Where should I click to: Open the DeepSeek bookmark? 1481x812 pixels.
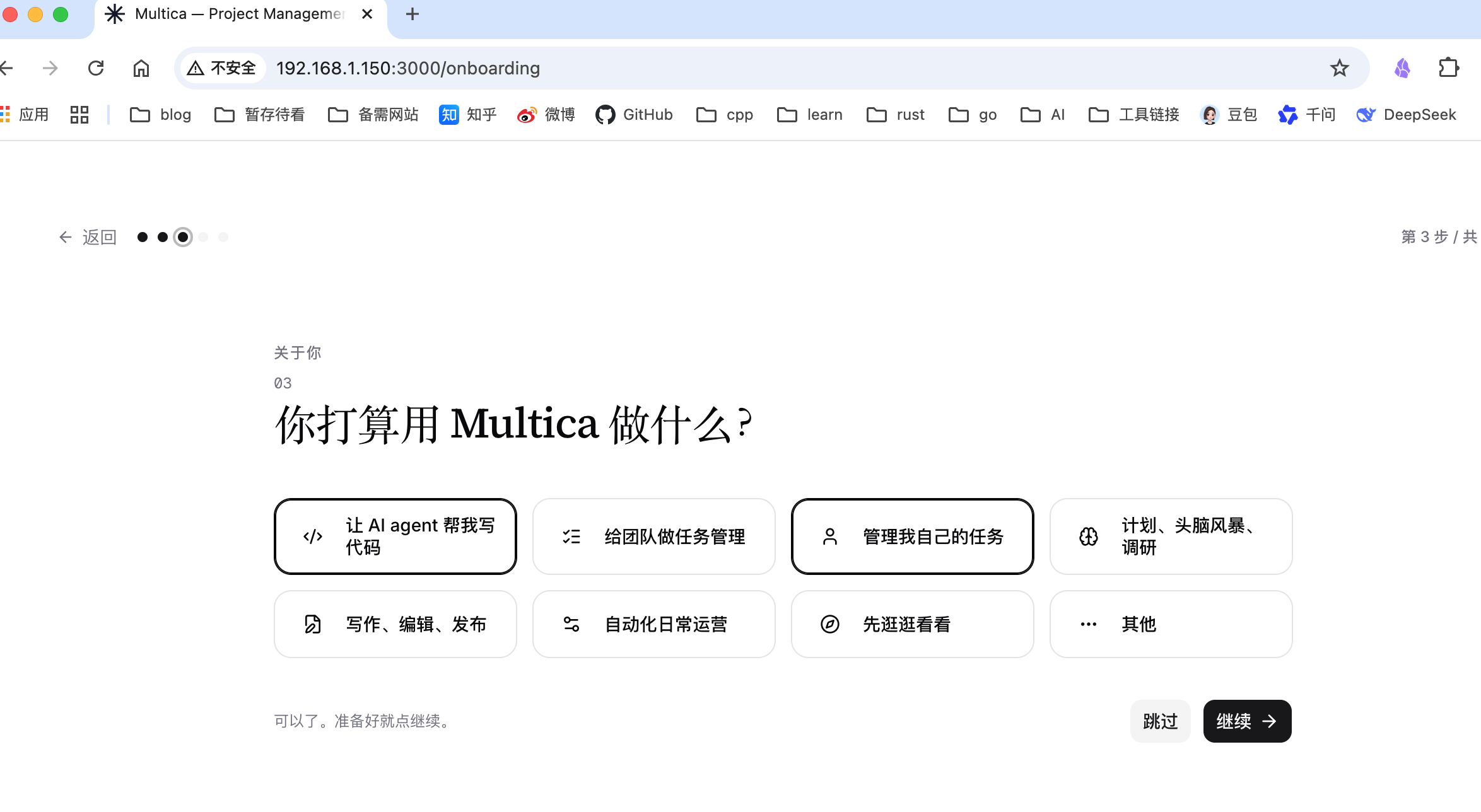tap(1406, 115)
